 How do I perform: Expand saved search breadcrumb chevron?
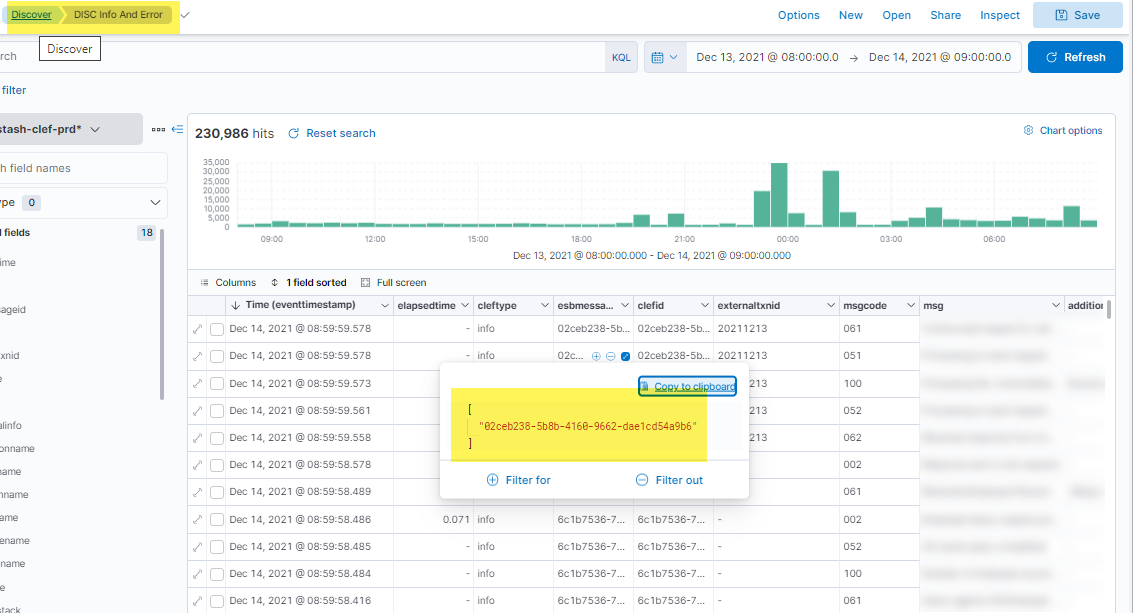coord(185,15)
